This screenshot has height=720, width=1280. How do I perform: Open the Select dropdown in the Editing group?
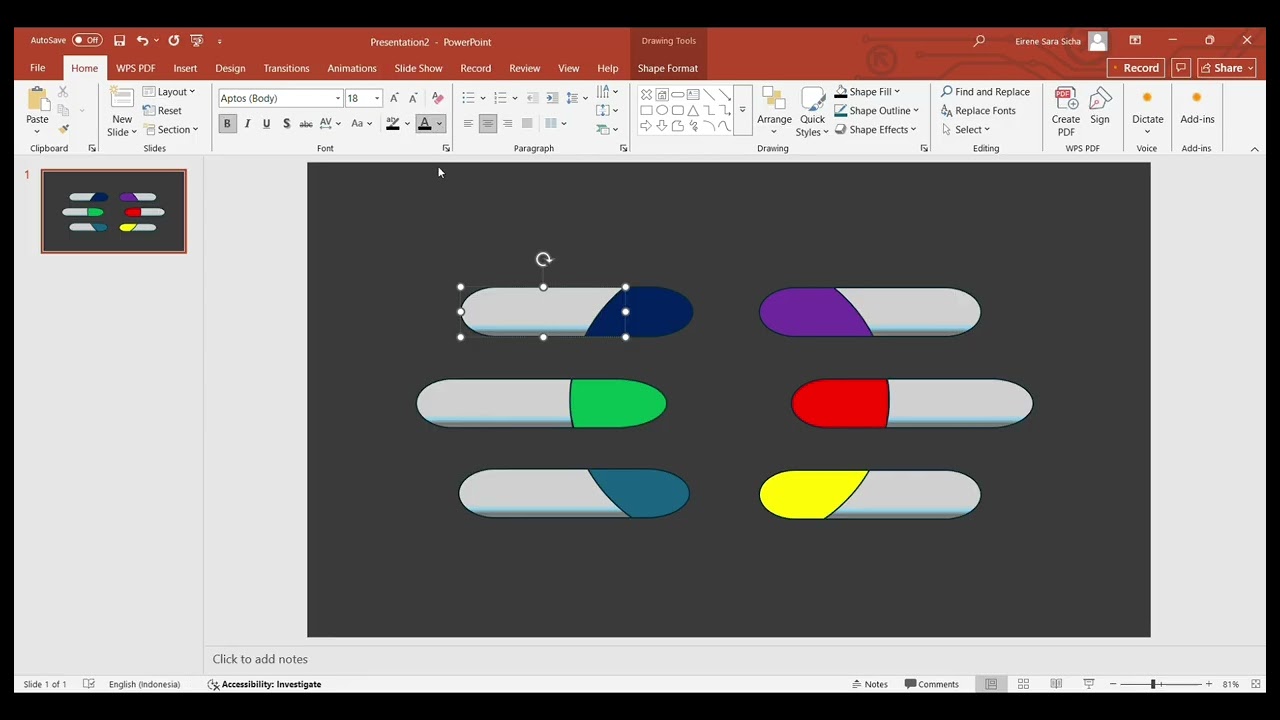pyautogui.click(x=966, y=130)
